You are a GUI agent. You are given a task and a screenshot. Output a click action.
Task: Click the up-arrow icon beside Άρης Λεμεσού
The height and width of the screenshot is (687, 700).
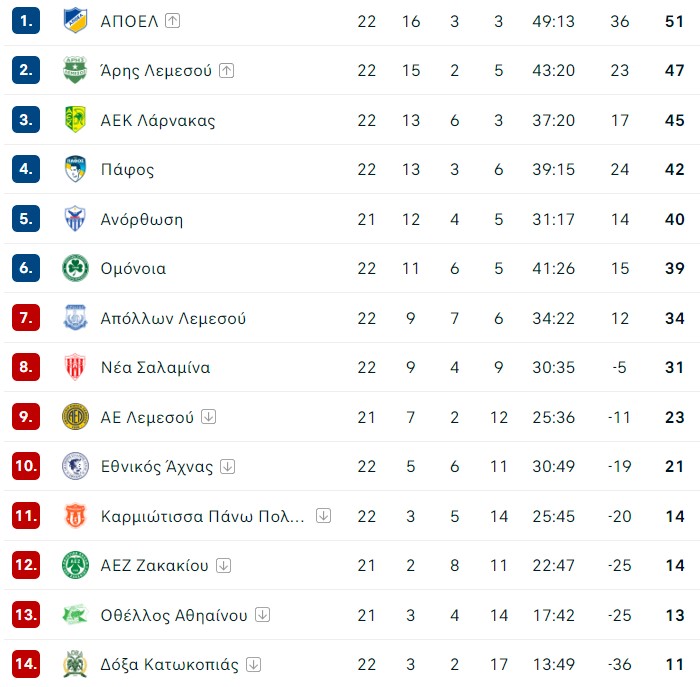click(226, 70)
